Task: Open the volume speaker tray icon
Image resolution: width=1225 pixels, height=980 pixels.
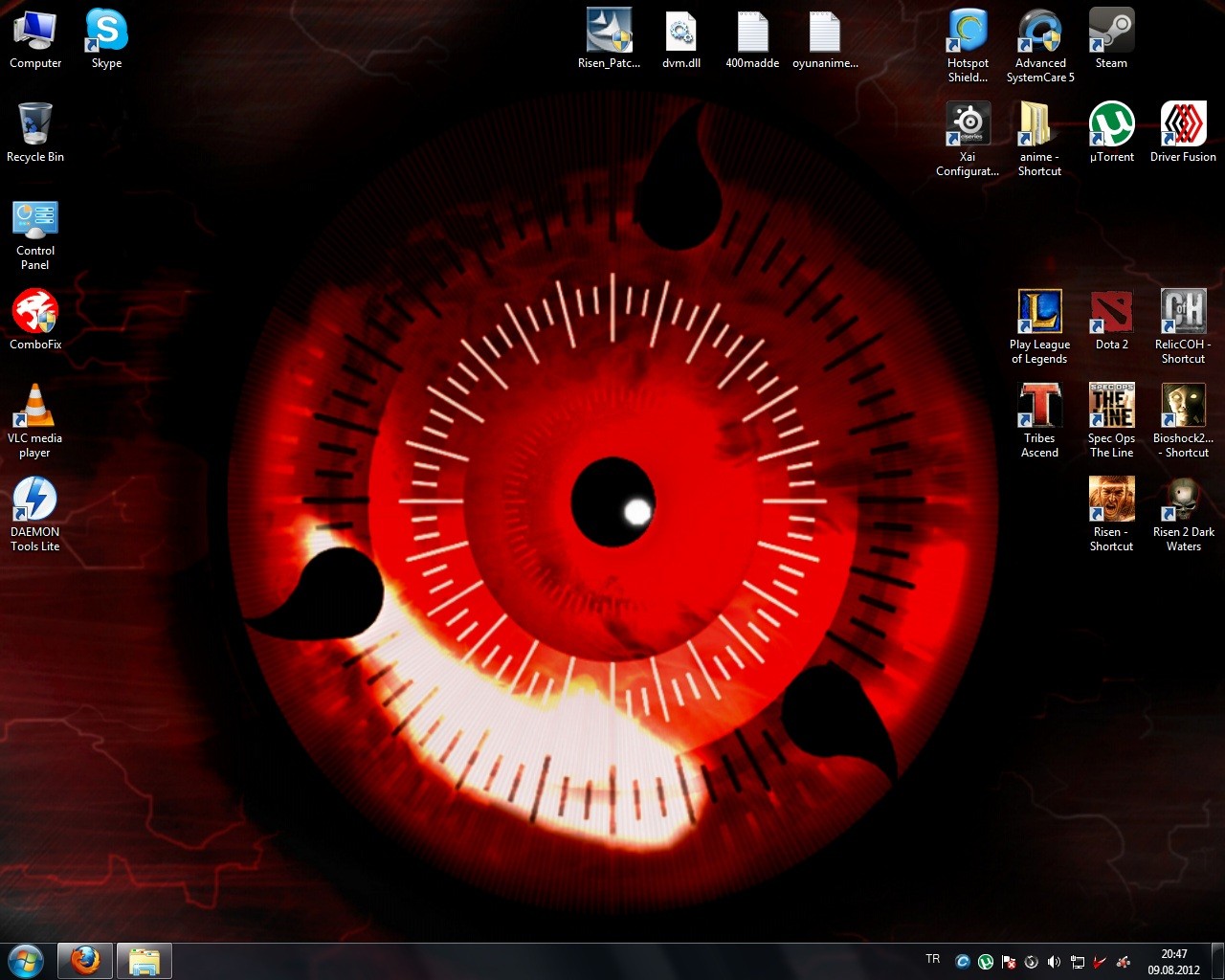Action: pyautogui.click(x=1054, y=962)
